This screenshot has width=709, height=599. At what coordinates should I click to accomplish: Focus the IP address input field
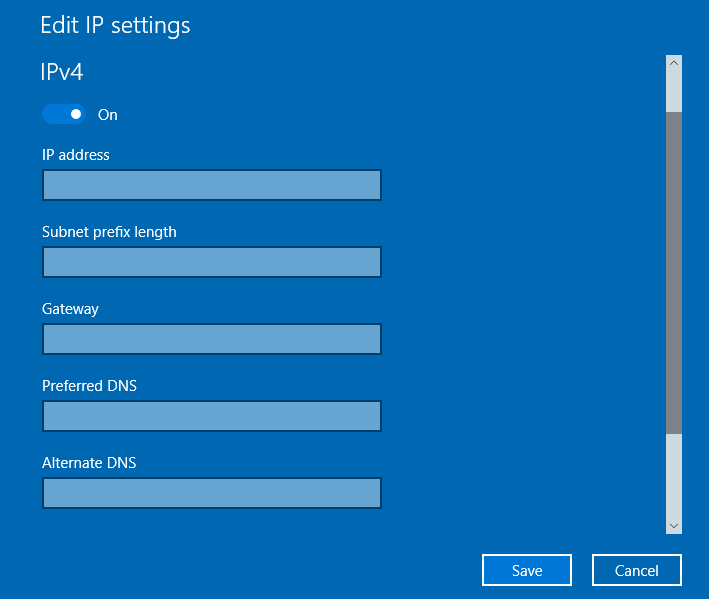point(212,185)
